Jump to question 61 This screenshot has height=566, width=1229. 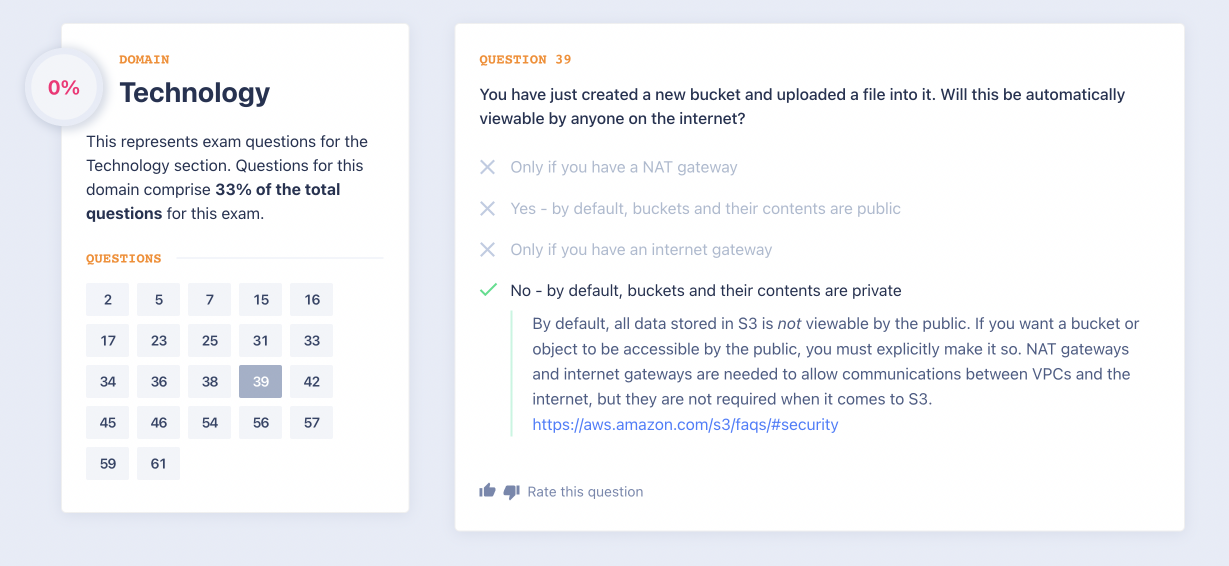[x=159, y=463]
